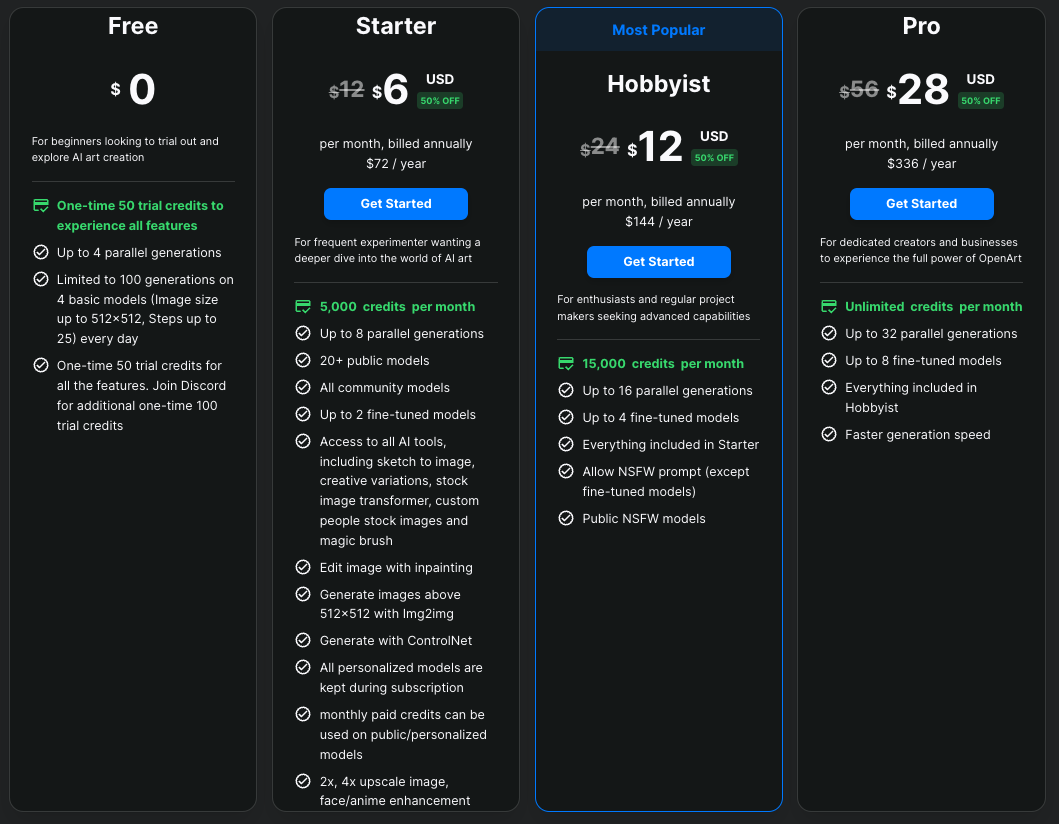Image resolution: width=1059 pixels, height=824 pixels.
Task: Click credit card icon beside Unlimited credits
Action: coord(829,307)
